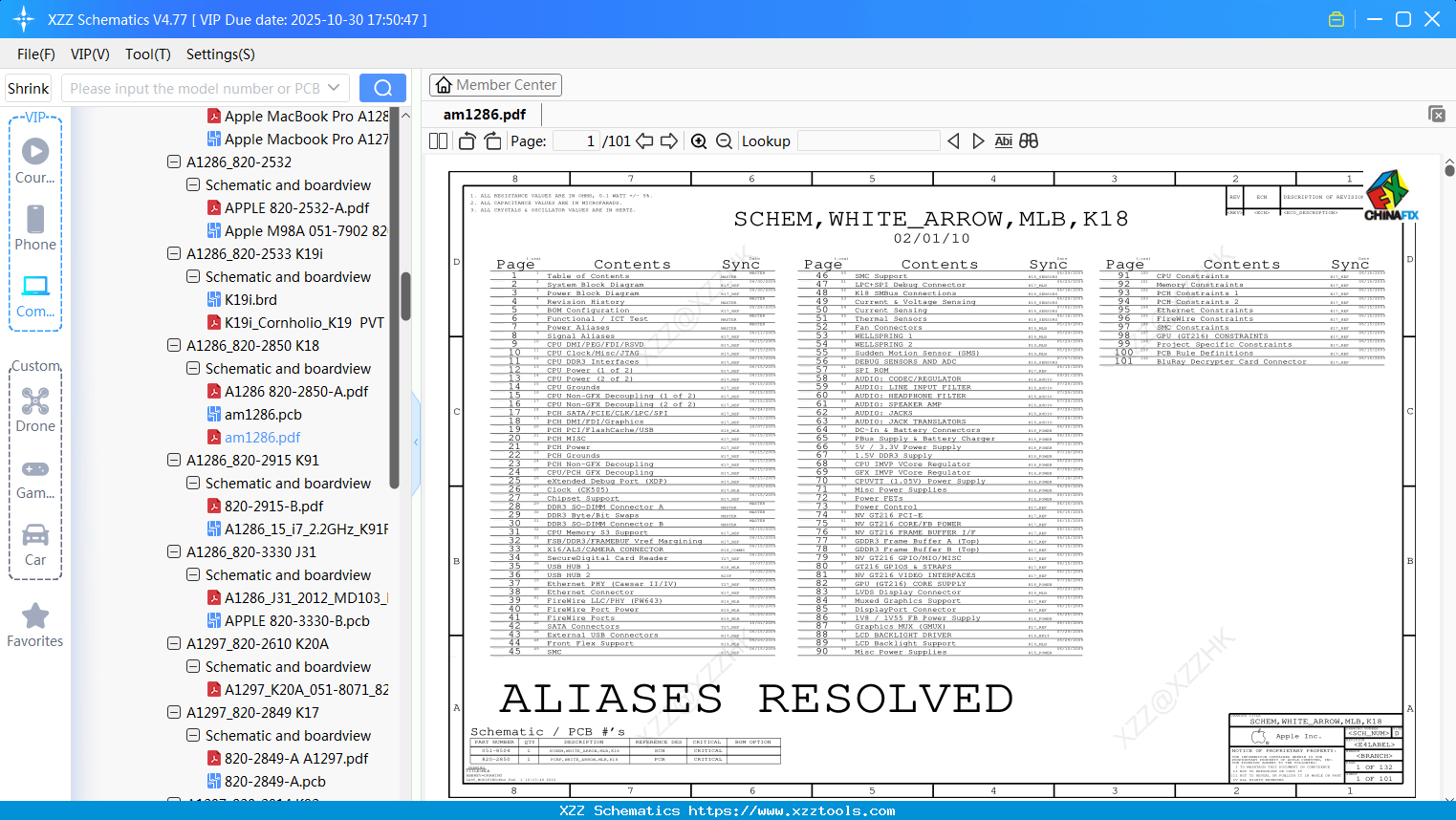Go to the next PDF page
Image resolution: width=1456 pixels, height=820 pixels.
click(669, 141)
